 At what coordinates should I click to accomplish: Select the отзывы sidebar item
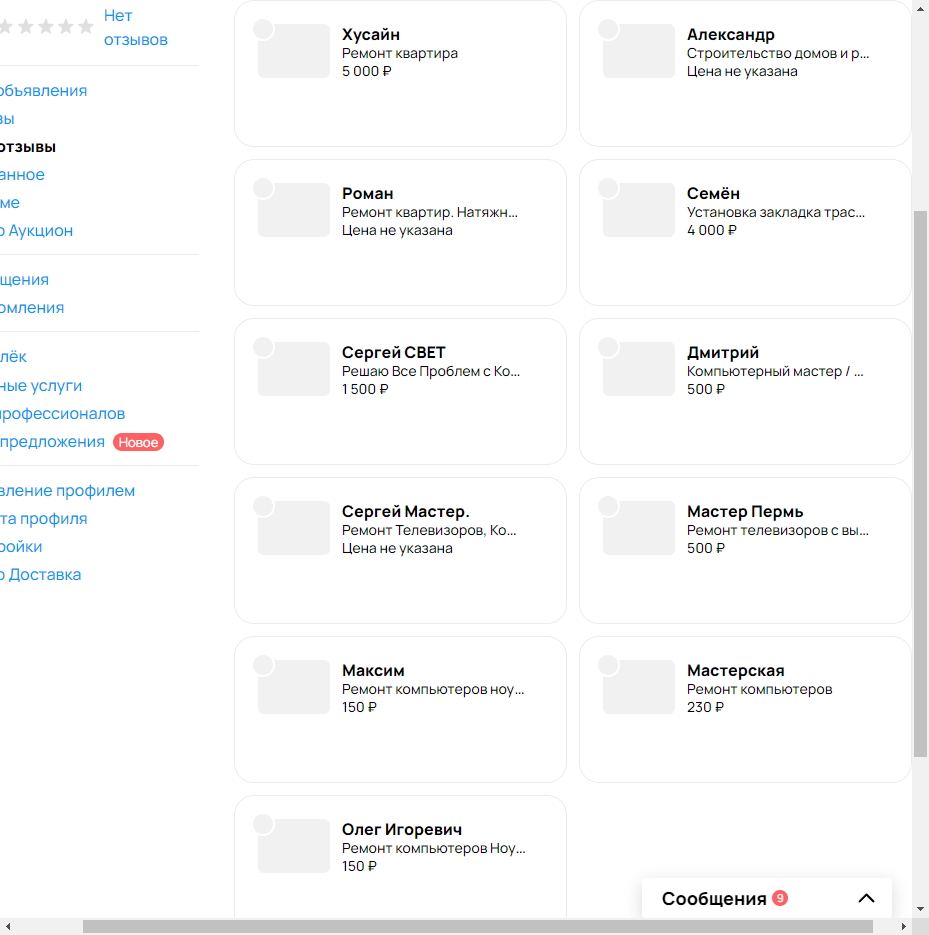coord(28,147)
